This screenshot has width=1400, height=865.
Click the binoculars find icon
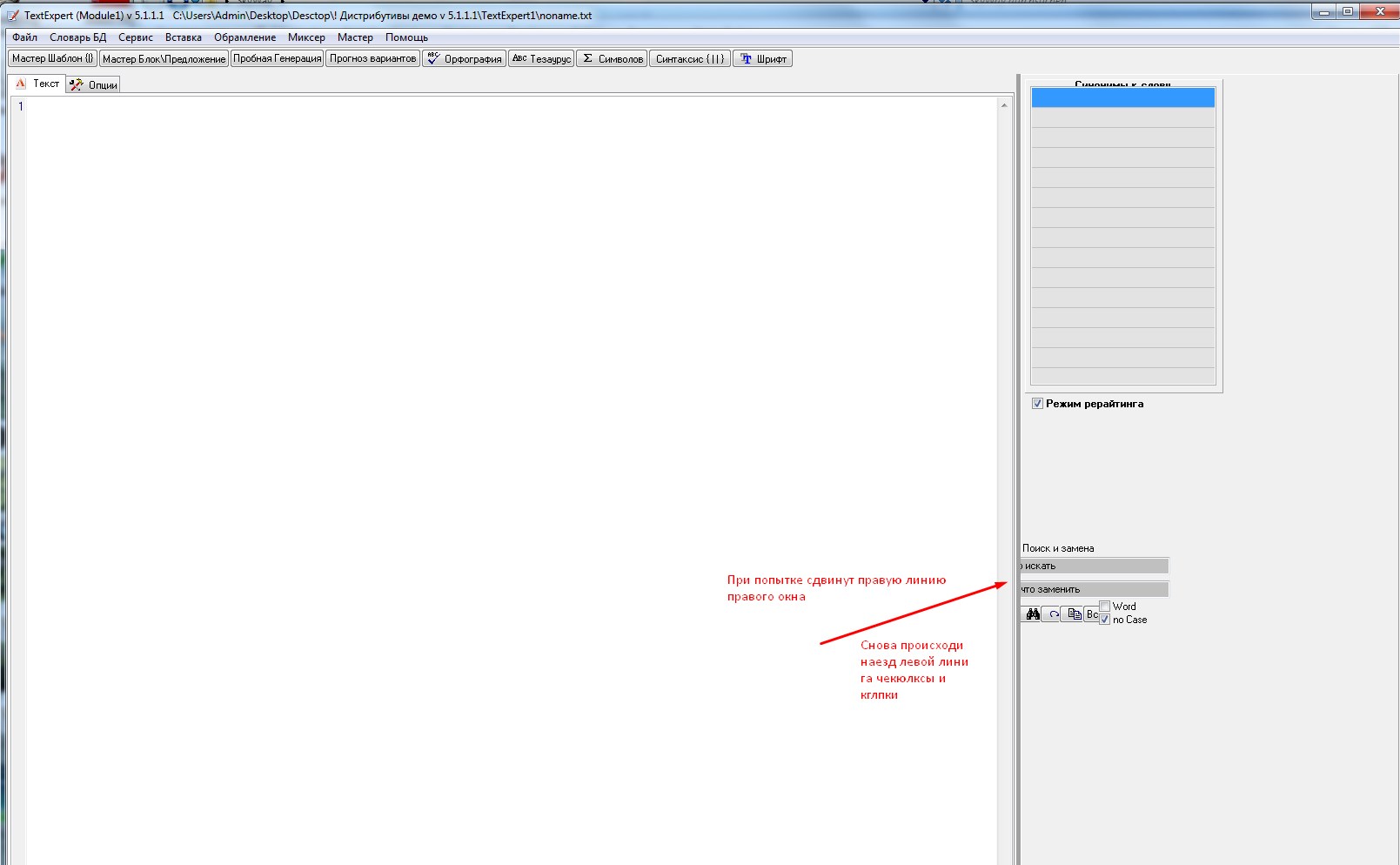pyautogui.click(x=1032, y=614)
